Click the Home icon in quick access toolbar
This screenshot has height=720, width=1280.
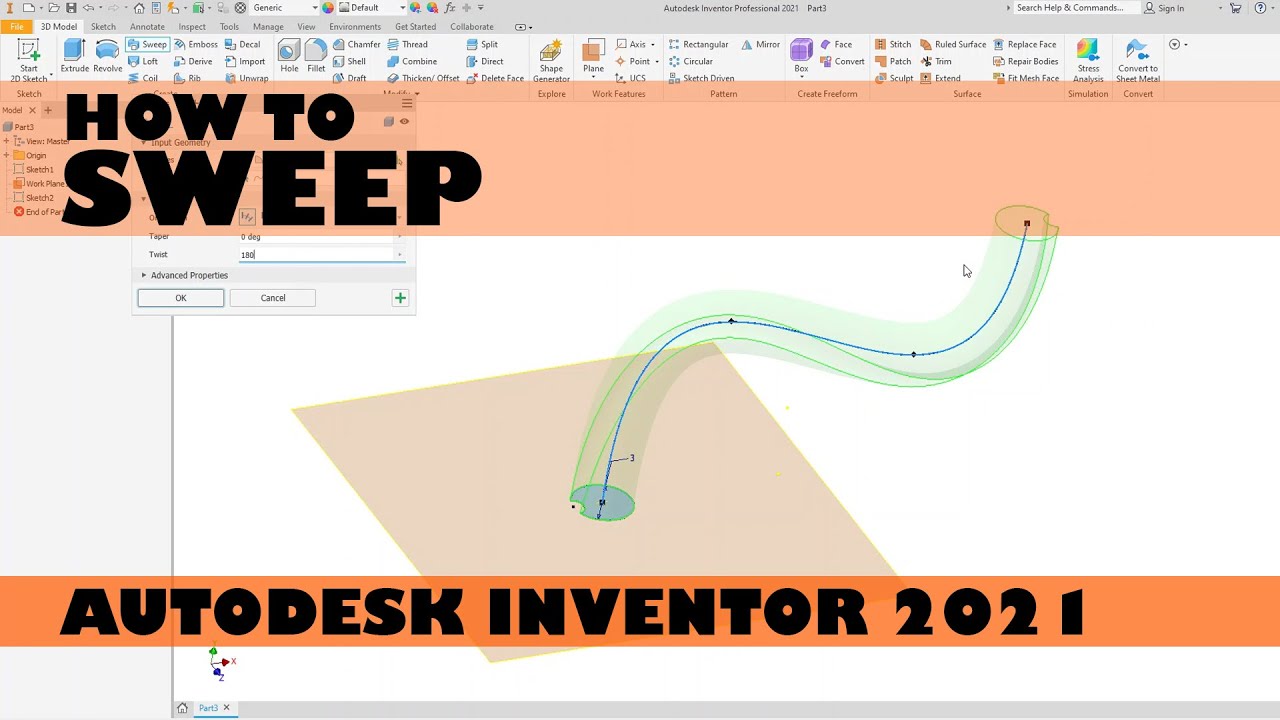140,8
